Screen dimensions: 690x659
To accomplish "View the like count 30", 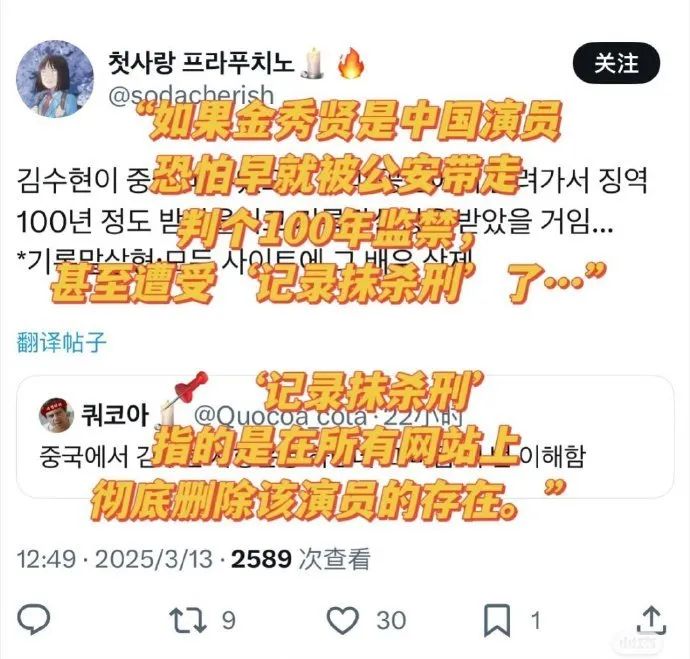I will (x=391, y=620).
